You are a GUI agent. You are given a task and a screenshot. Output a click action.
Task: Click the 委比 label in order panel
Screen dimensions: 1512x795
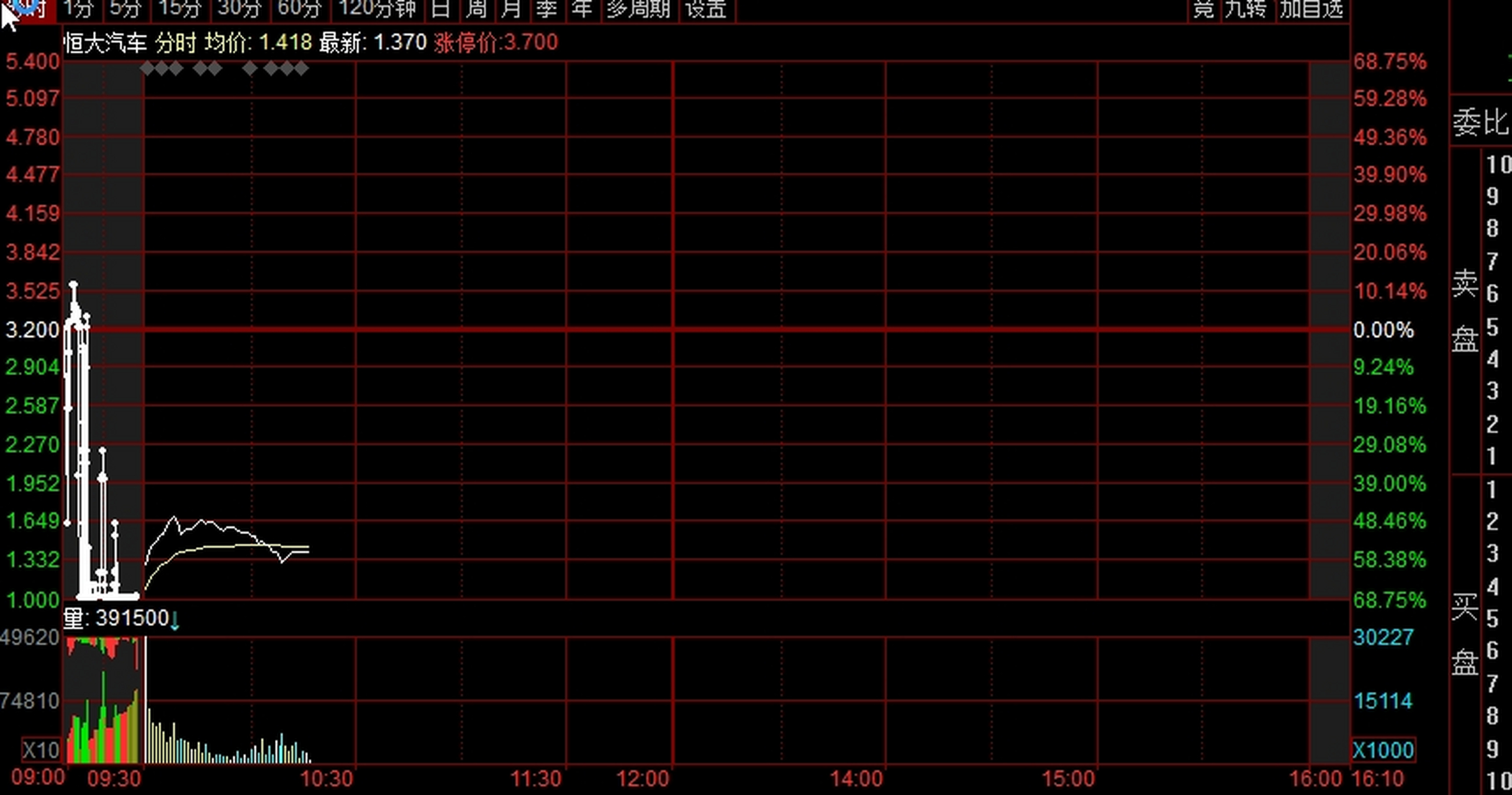1480,122
